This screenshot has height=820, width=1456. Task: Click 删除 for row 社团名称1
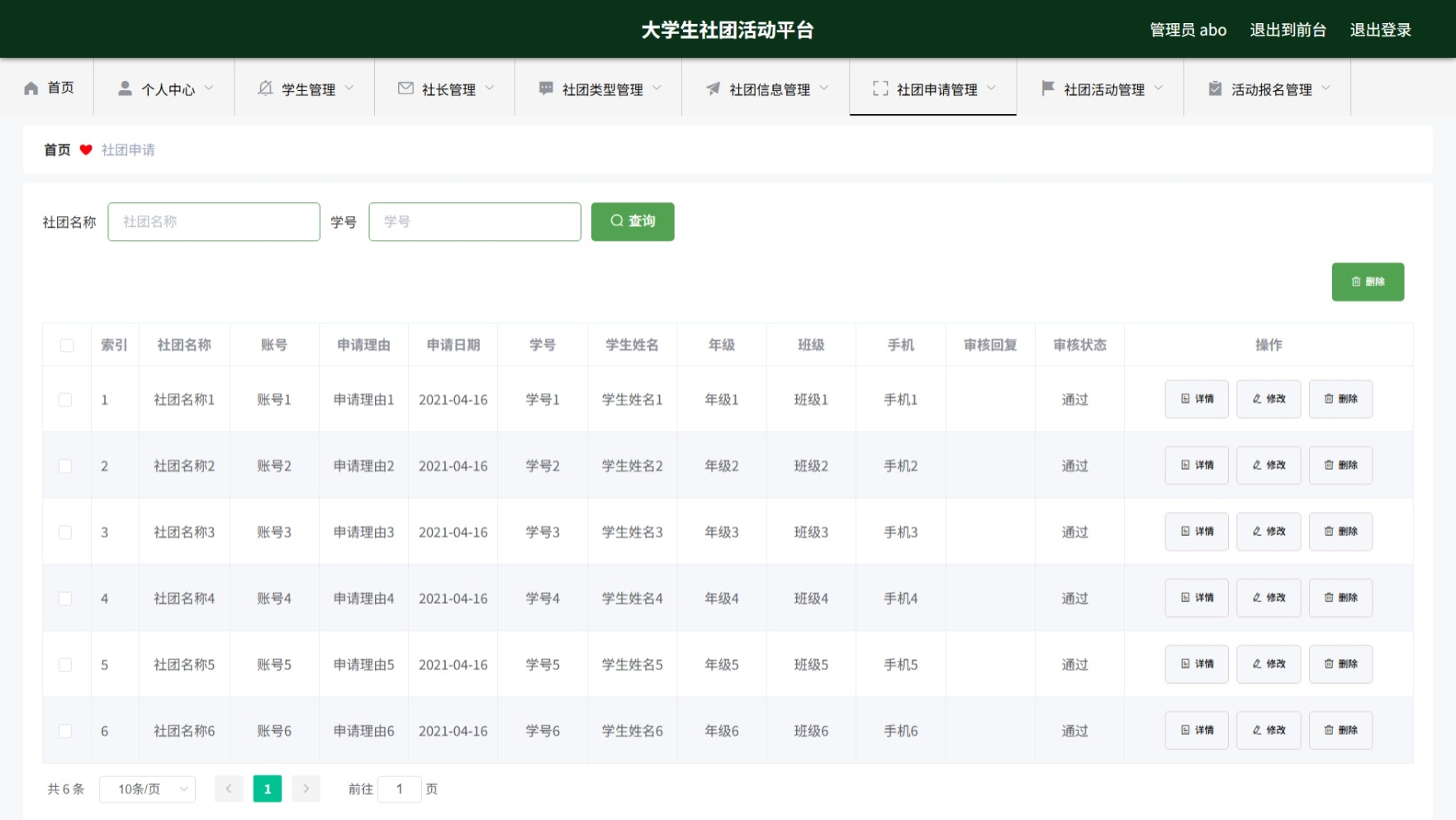coord(1340,399)
